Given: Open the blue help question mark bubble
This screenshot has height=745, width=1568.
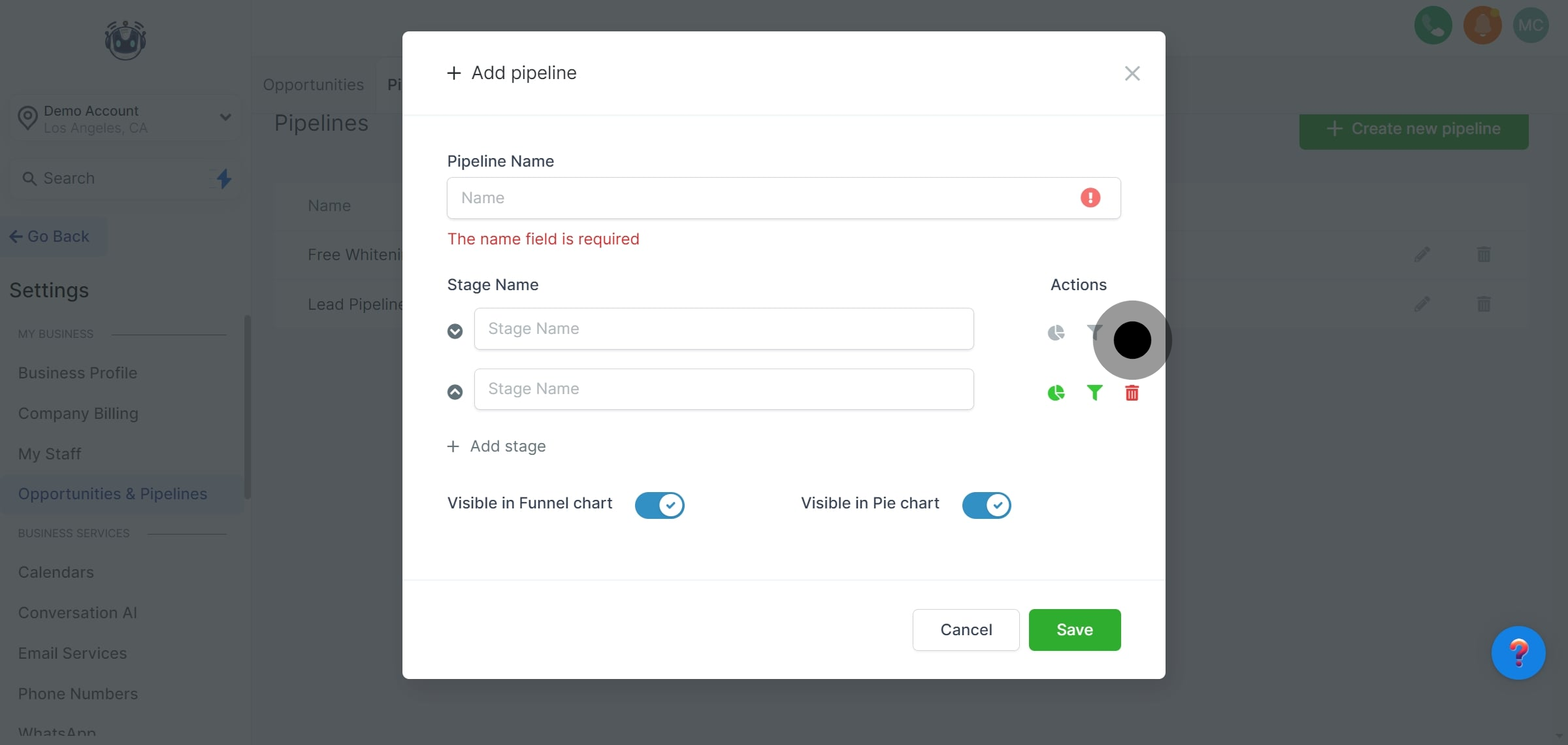Looking at the screenshot, I should pos(1518,653).
